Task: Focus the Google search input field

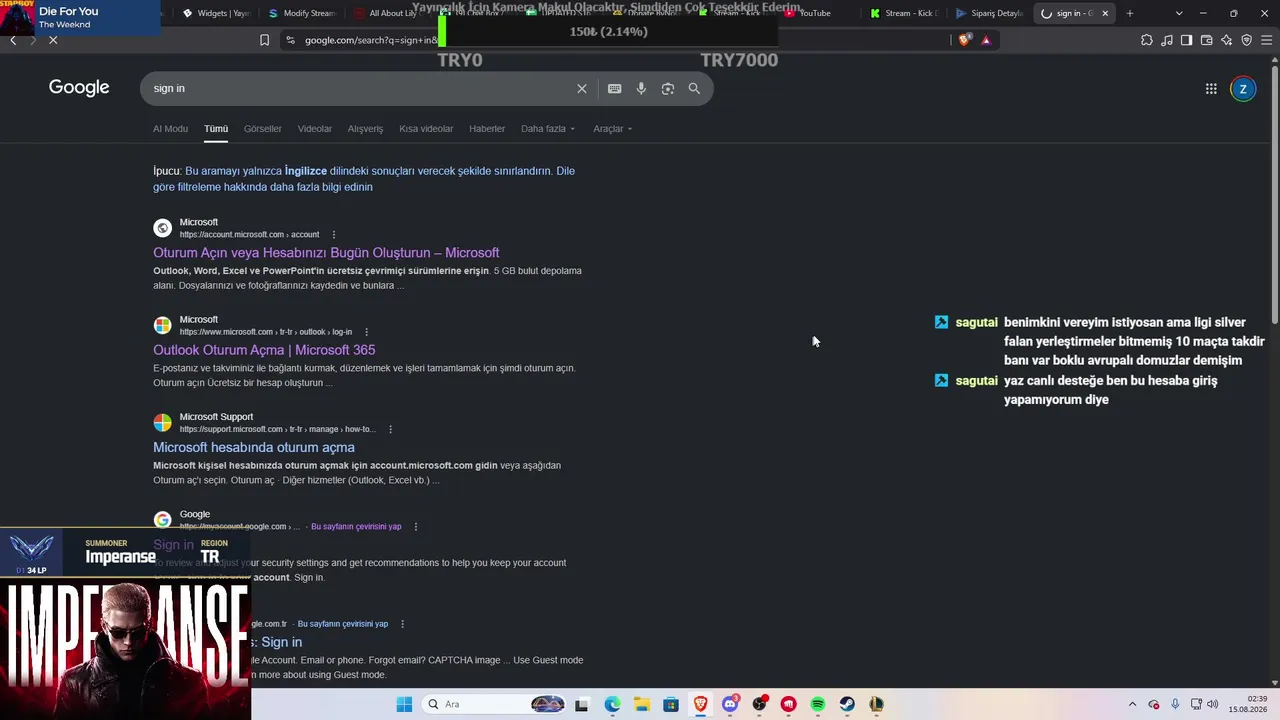Action: click(360, 89)
